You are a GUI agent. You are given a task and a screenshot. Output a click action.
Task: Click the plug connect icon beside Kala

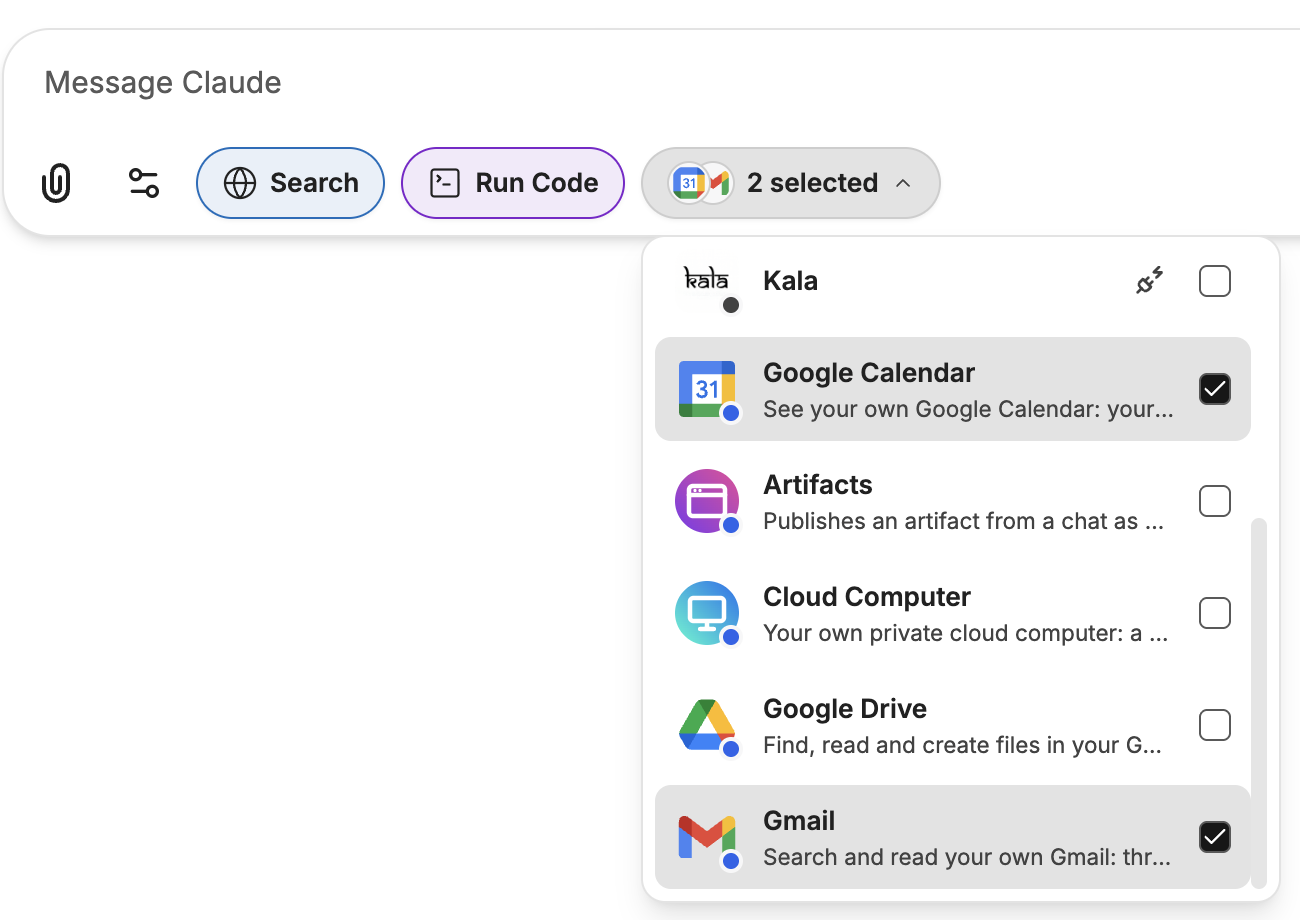1150,282
